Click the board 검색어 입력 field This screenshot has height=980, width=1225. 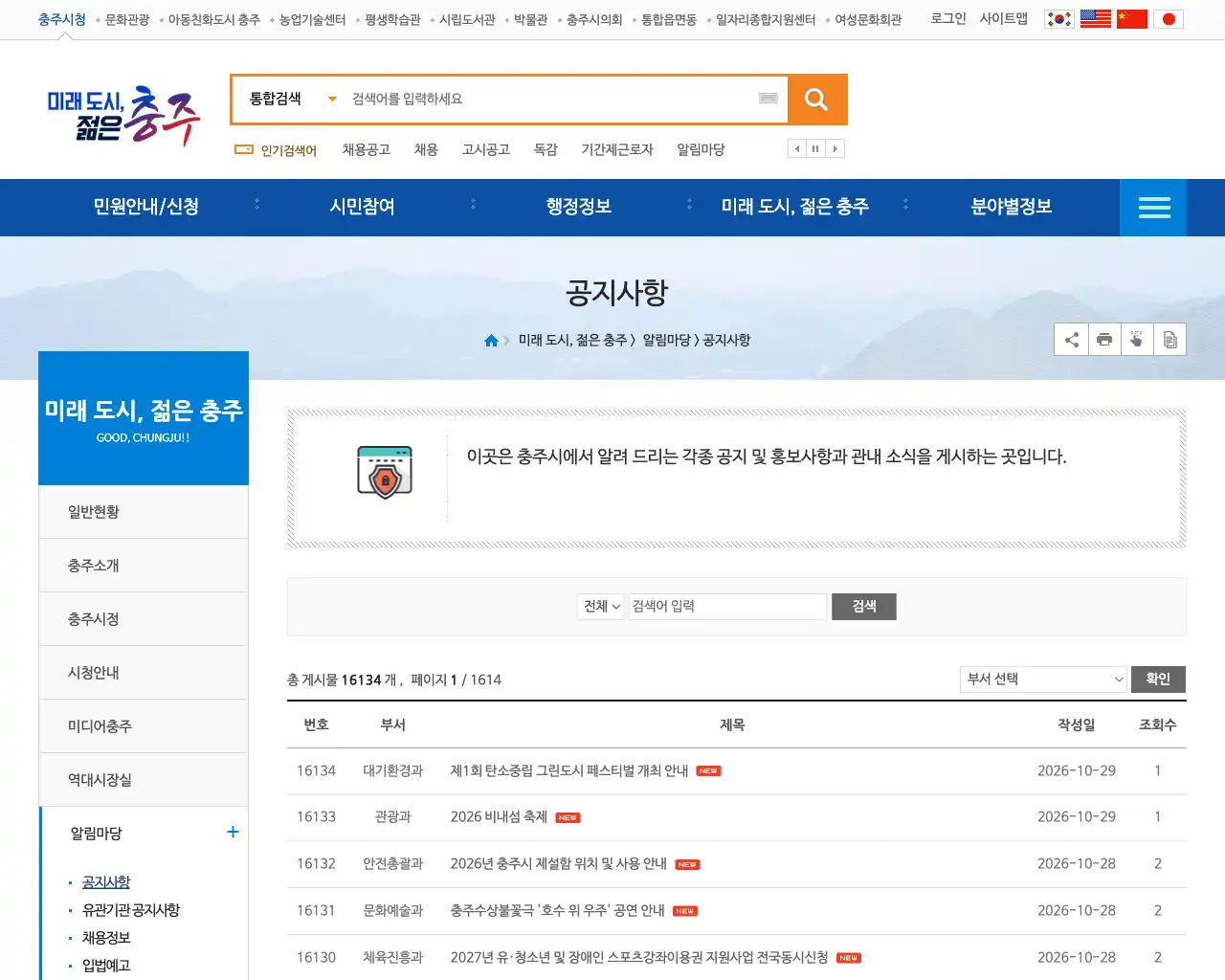[x=727, y=607]
